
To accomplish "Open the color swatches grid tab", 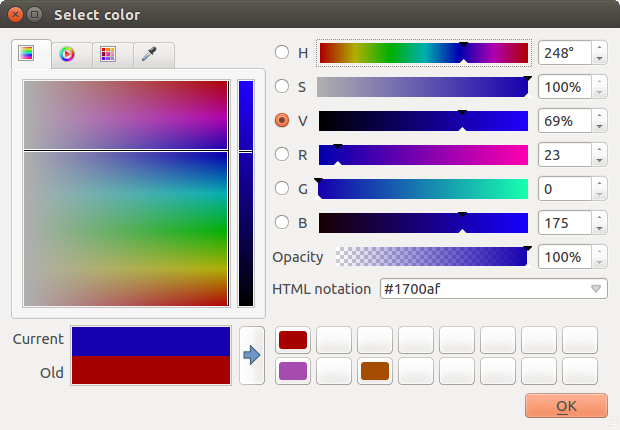I will (108, 55).
